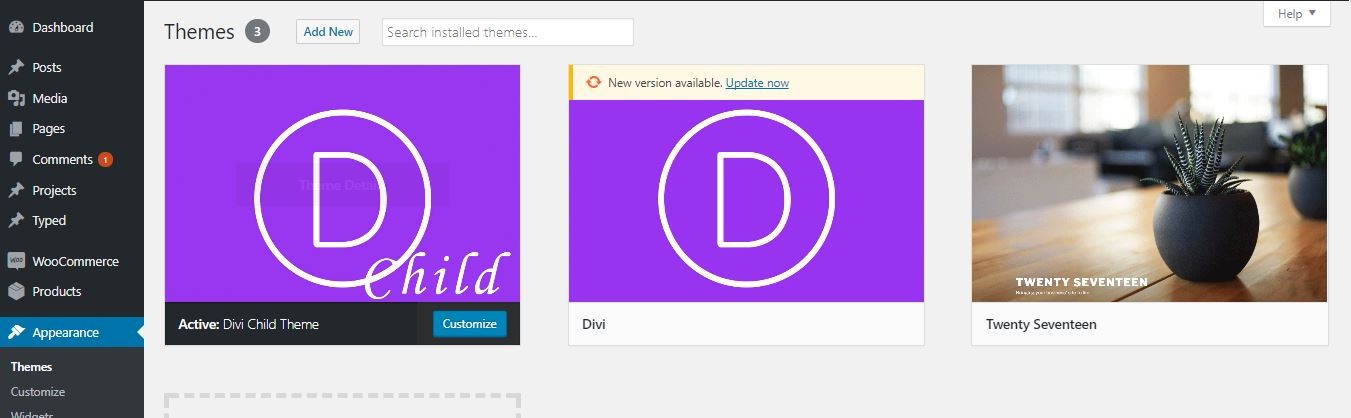Click the Products box icon

(x=16, y=291)
